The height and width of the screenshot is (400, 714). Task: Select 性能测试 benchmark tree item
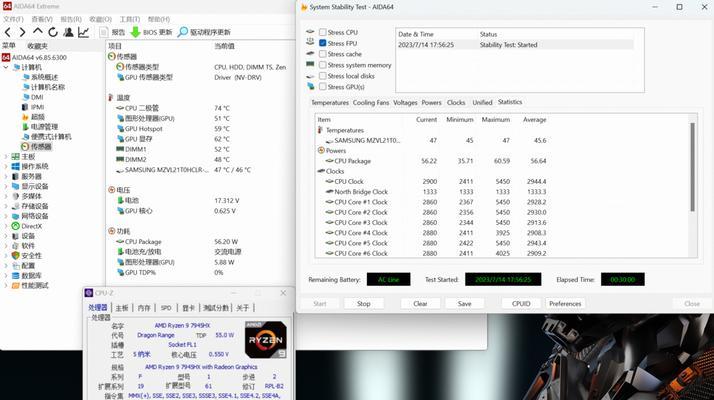click(x=30, y=286)
